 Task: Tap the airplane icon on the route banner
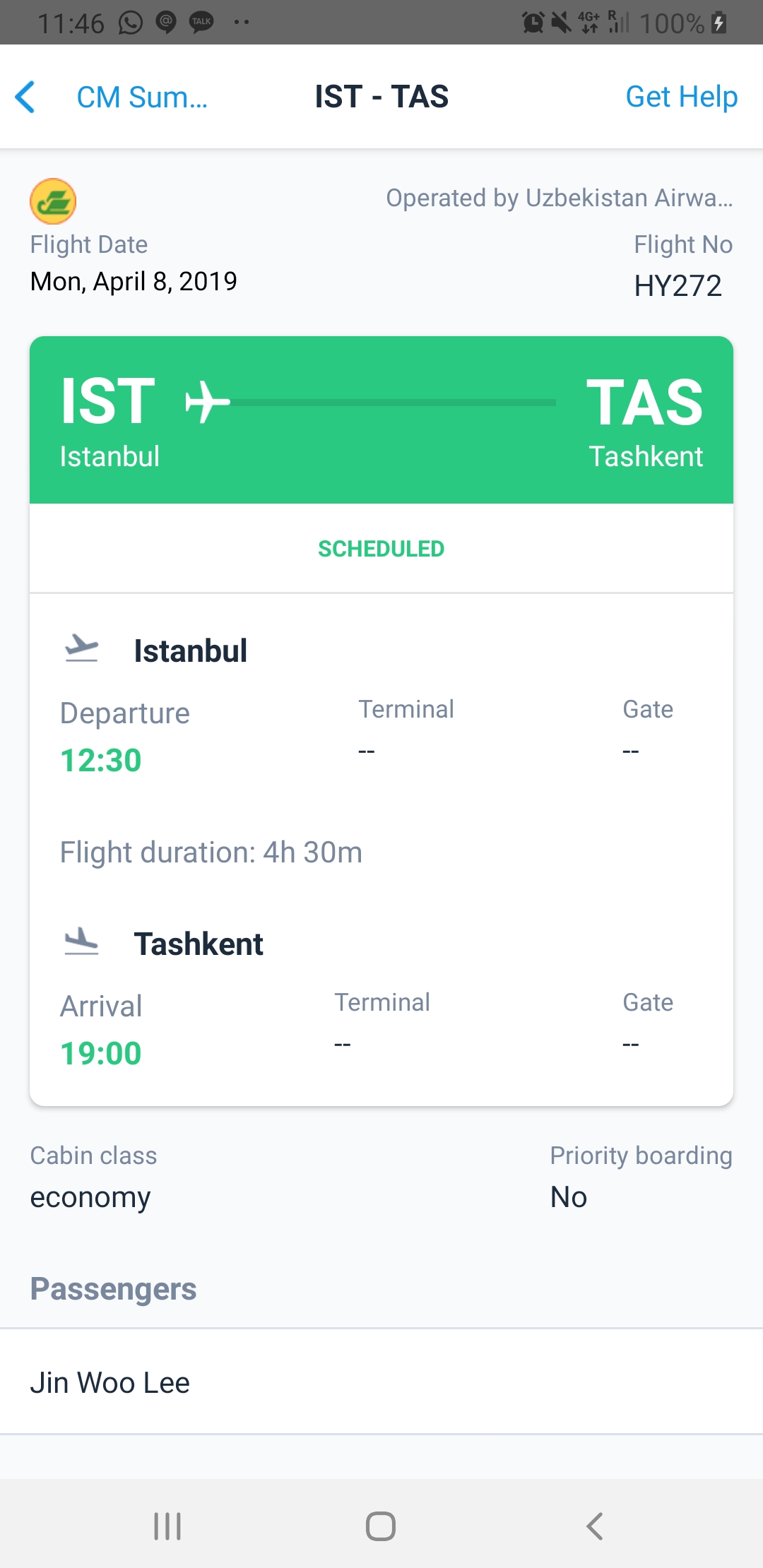click(x=207, y=402)
